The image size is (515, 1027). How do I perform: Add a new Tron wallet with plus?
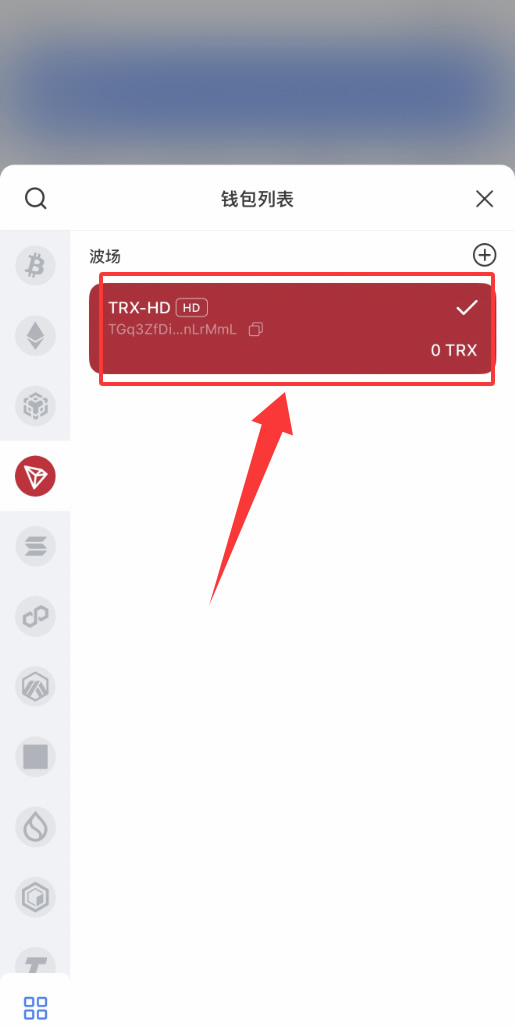[485, 255]
